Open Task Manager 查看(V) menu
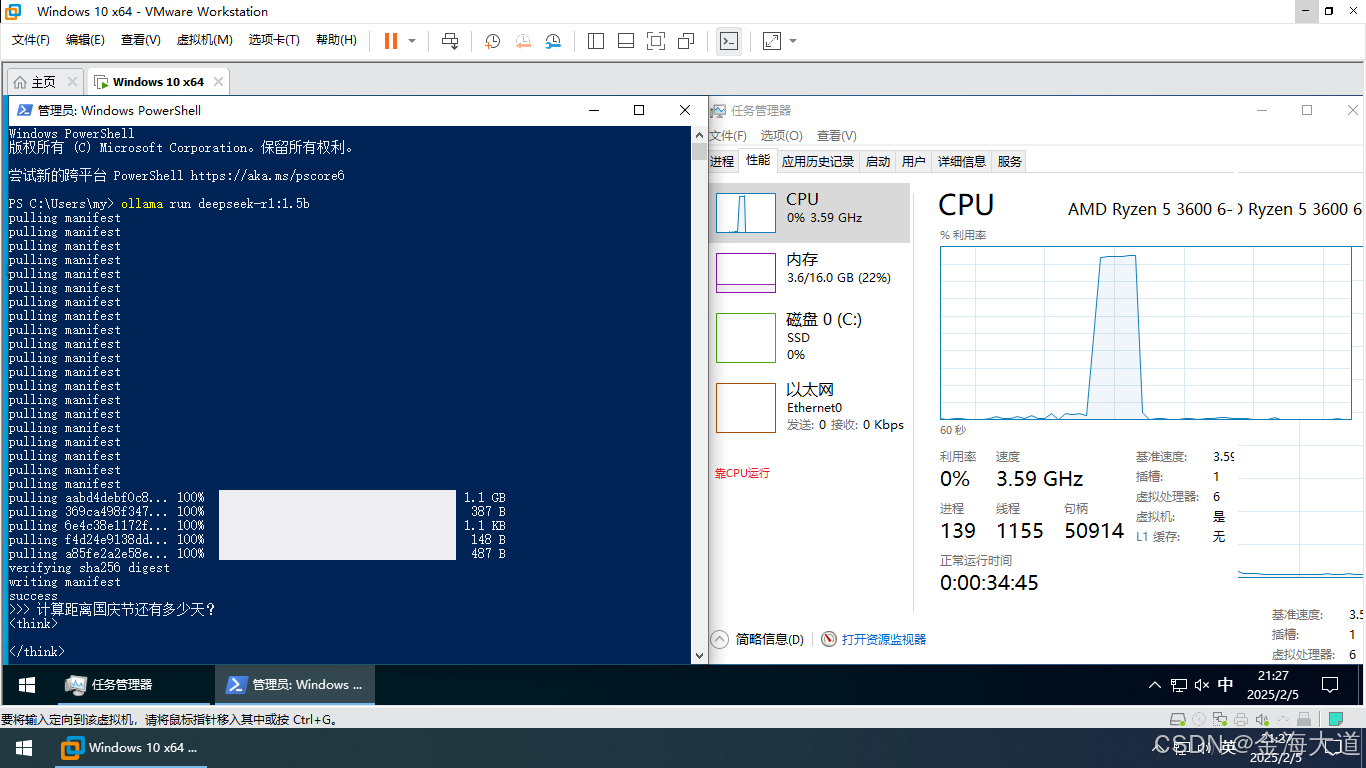Image resolution: width=1366 pixels, height=768 pixels. 837,135
